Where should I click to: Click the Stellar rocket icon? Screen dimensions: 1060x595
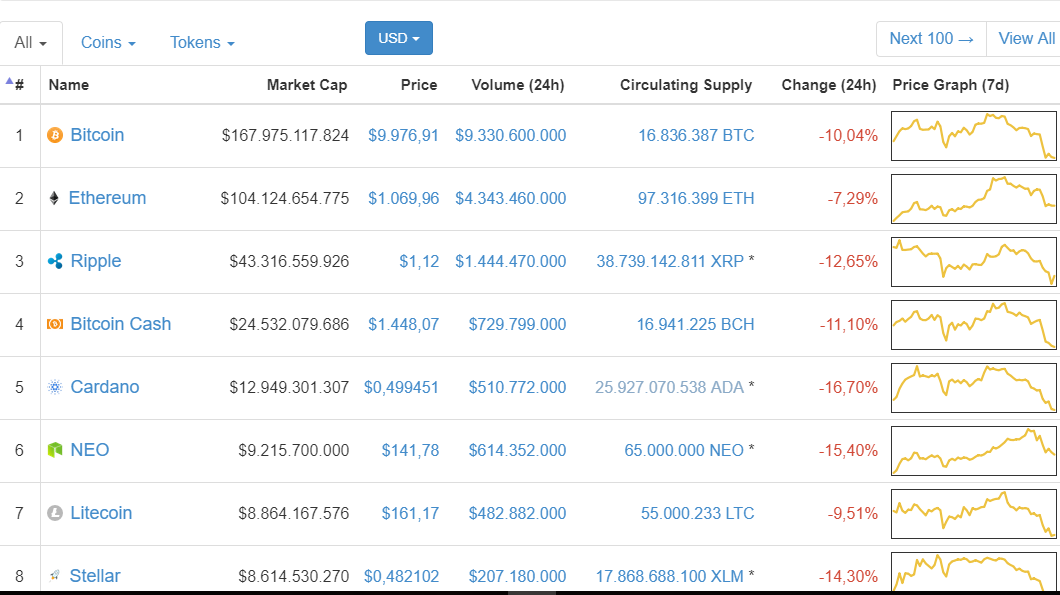pyautogui.click(x=55, y=576)
